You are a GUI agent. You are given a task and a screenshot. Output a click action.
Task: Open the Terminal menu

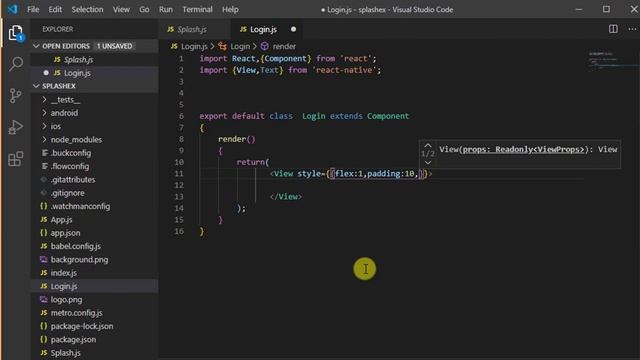pyautogui.click(x=197, y=9)
